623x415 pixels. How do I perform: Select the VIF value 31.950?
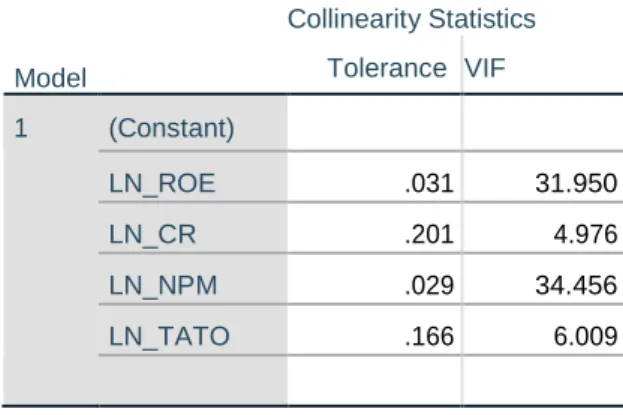(x=576, y=184)
